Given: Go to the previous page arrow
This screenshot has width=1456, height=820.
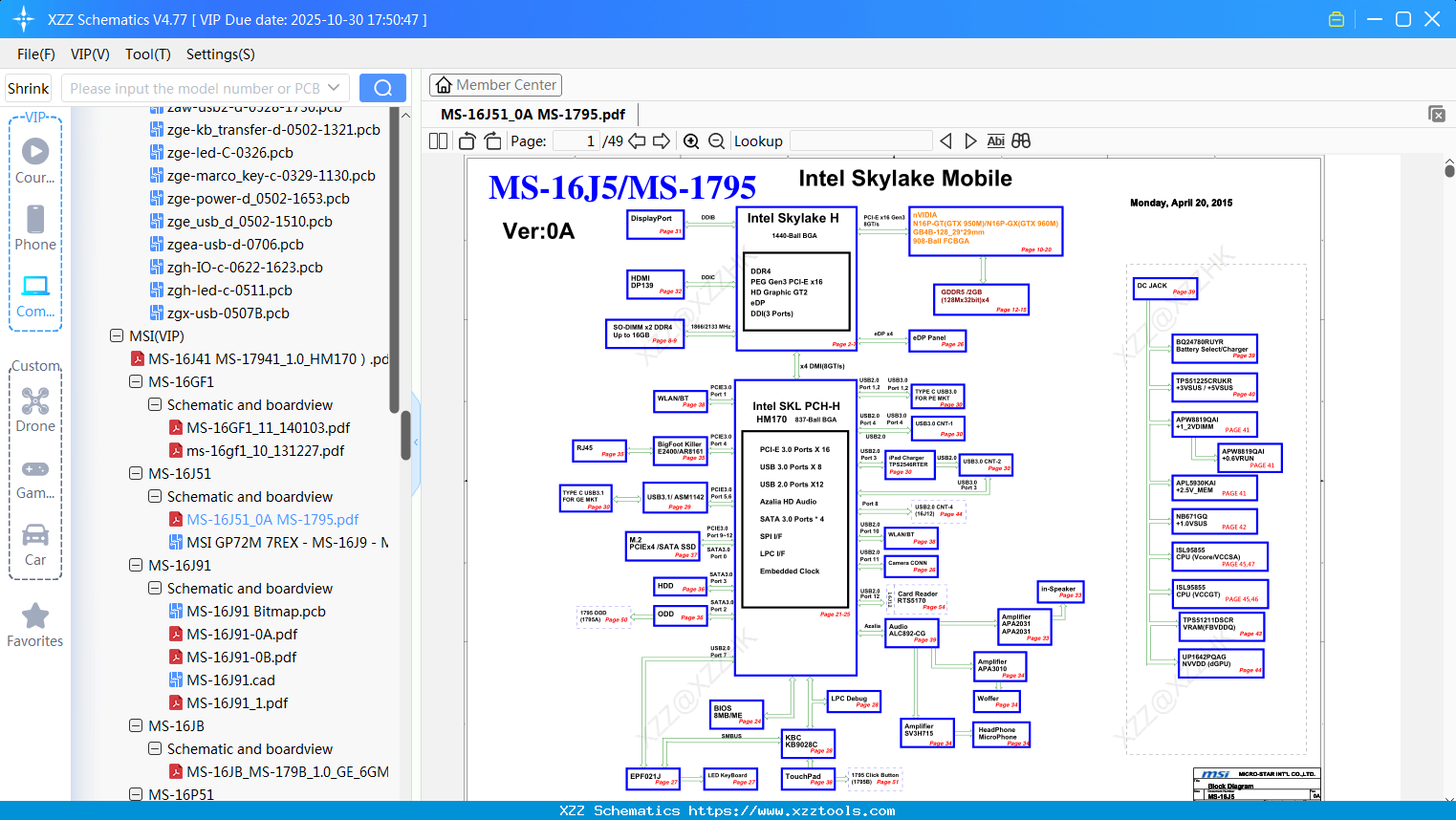Looking at the screenshot, I should [x=637, y=141].
